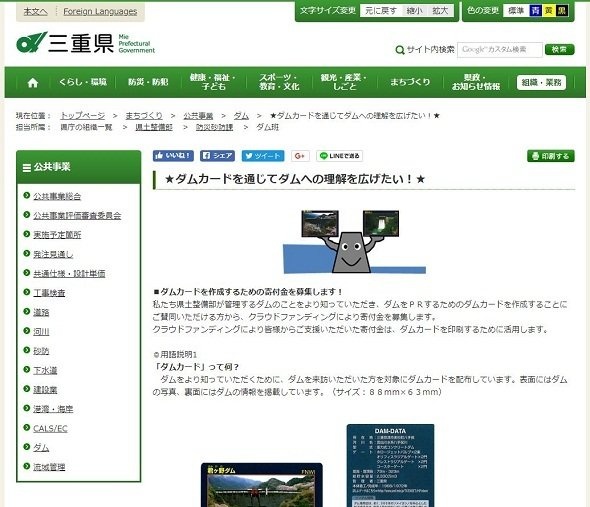
Task: Enlarge text size with 拡大
Action: pyautogui.click(x=440, y=11)
